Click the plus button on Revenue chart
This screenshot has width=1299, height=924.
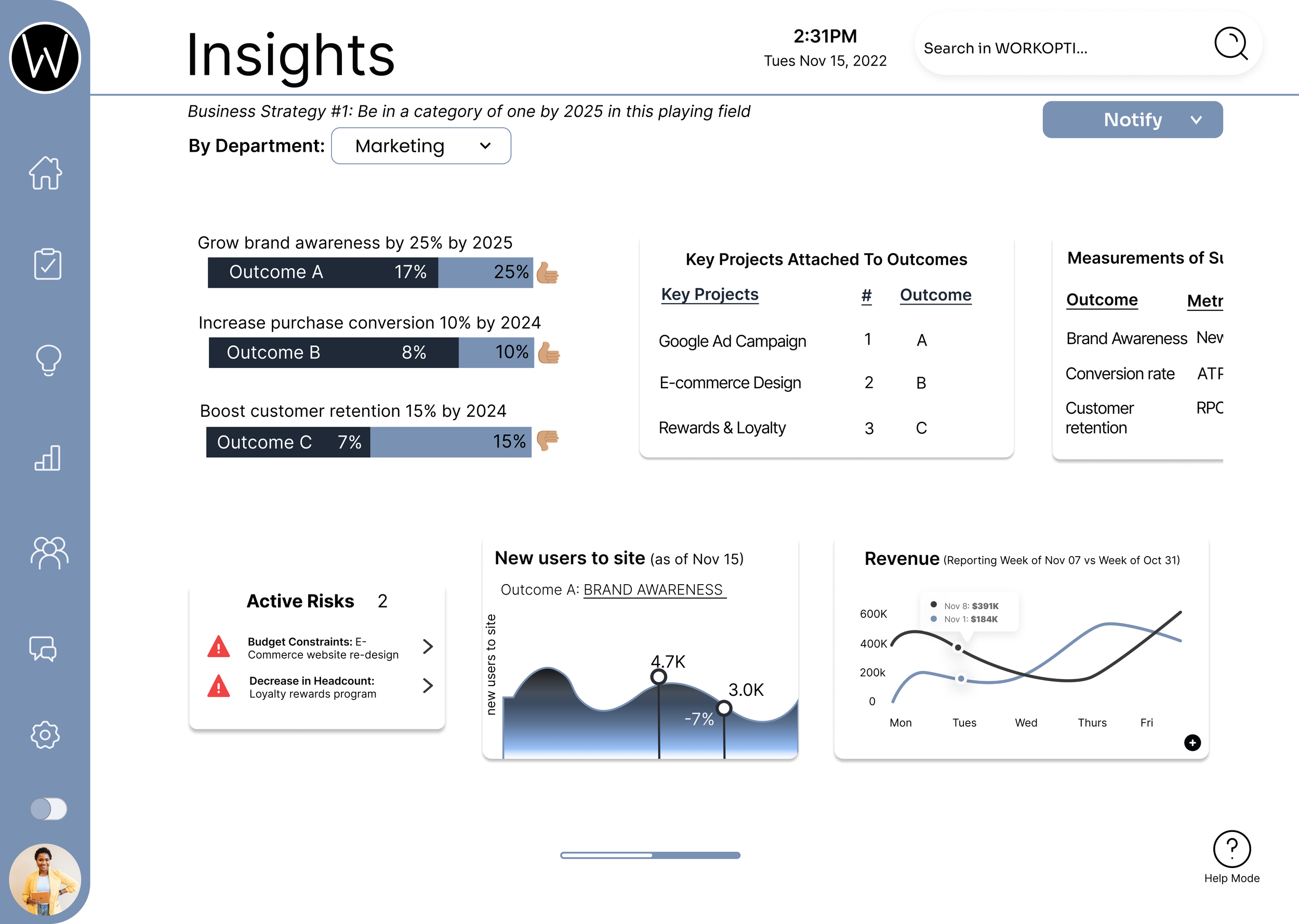pyautogui.click(x=1192, y=743)
